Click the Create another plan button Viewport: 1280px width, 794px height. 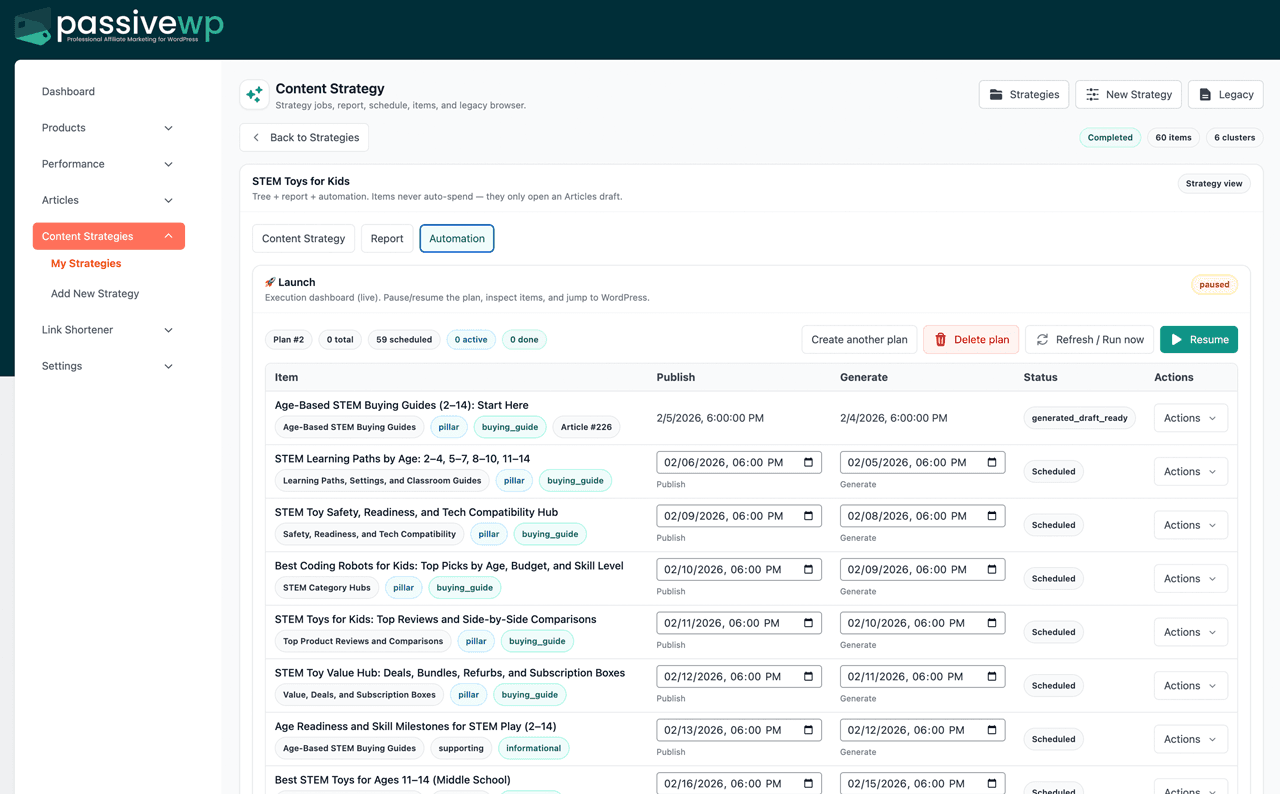tap(858, 339)
